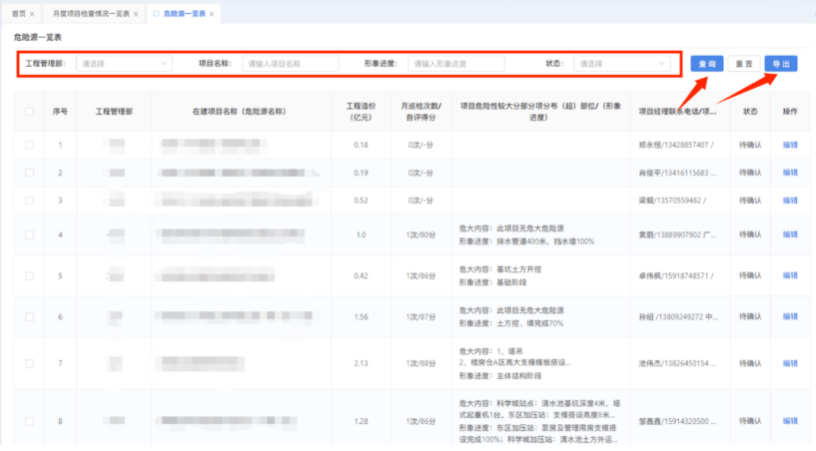The width and height of the screenshot is (816, 451).
Task: Open the 月度项目检查情况一览表 tab
Action: pyautogui.click(x=90, y=14)
